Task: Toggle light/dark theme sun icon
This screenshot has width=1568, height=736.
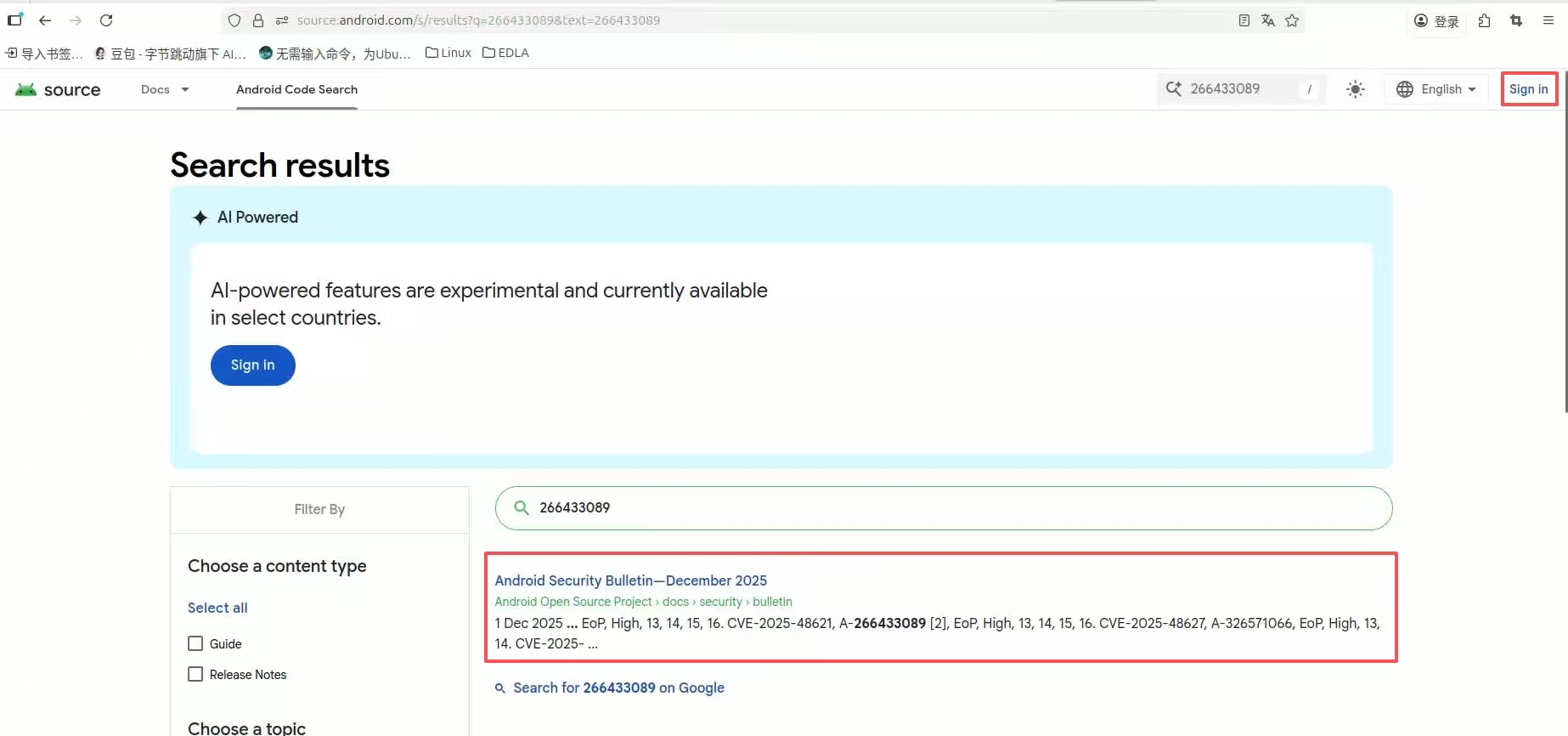Action: click(1356, 89)
